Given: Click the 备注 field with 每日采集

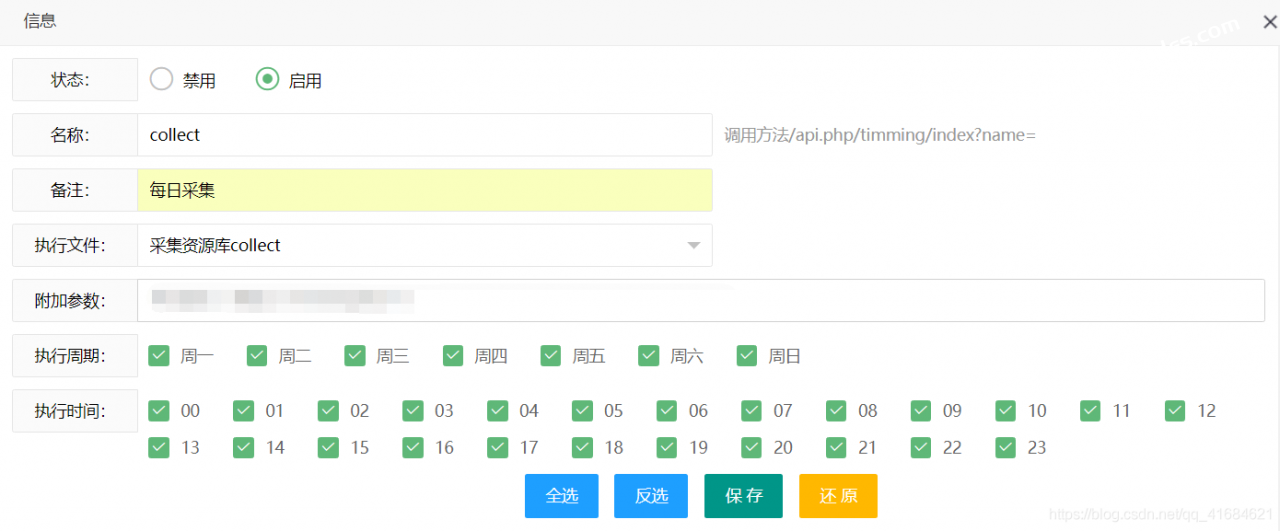Looking at the screenshot, I should (424, 190).
